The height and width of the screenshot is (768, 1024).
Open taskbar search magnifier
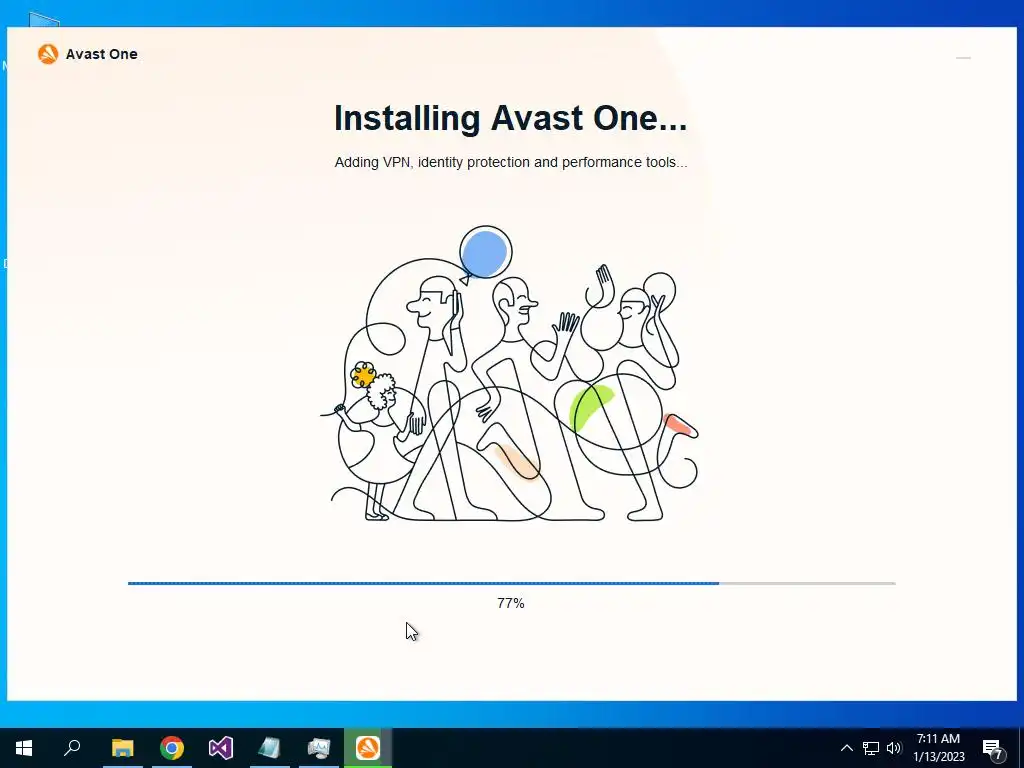pyautogui.click(x=72, y=748)
